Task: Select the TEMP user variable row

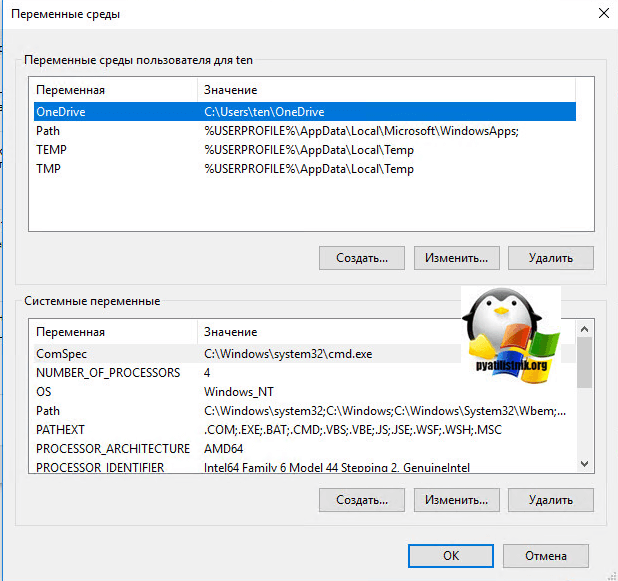Action: click(x=305, y=150)
